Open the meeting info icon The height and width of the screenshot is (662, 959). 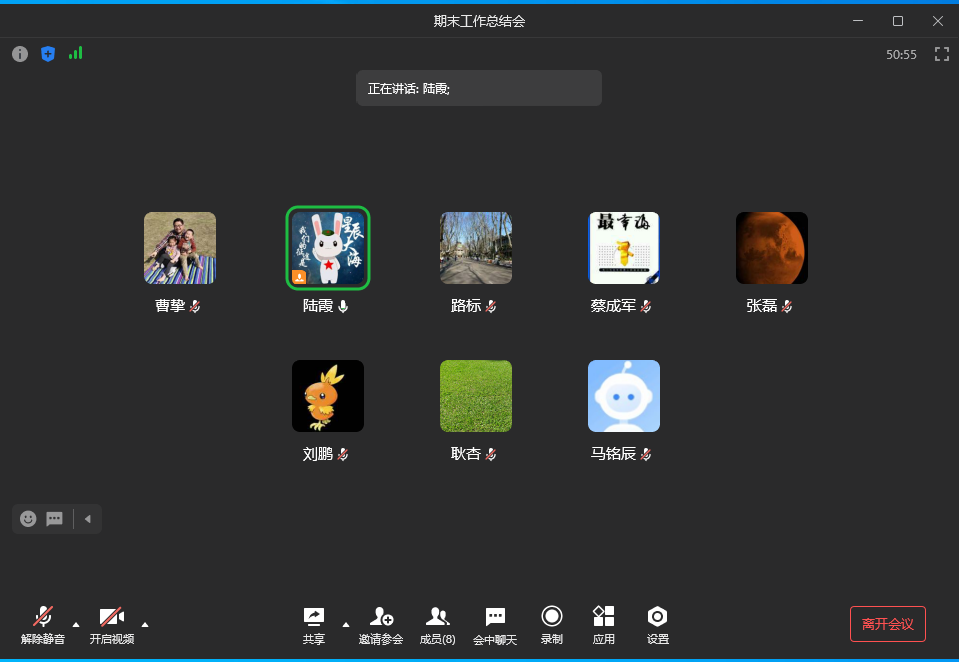tap(20, 54)
